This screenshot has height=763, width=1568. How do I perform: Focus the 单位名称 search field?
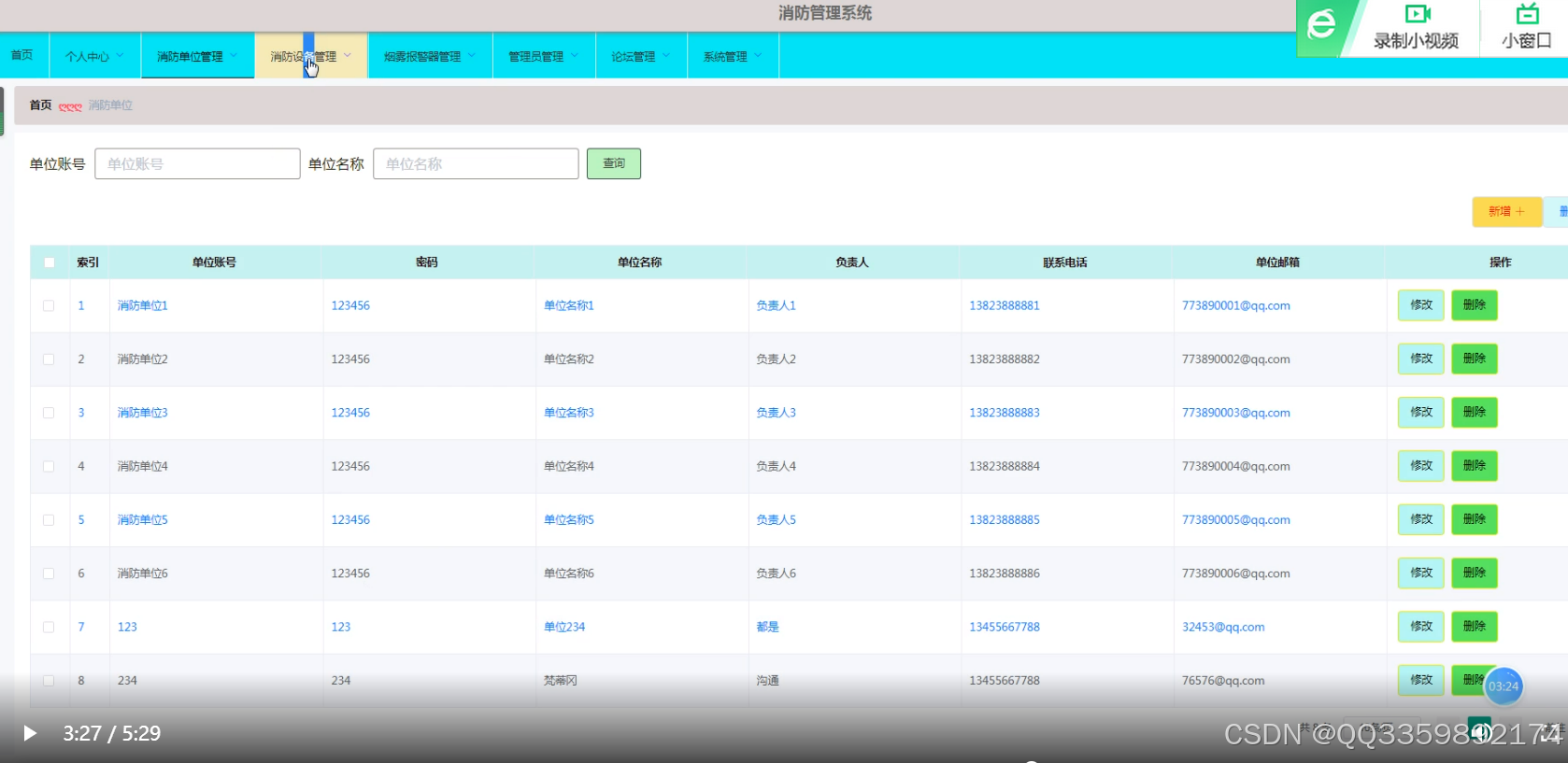(x=476, y=163)
